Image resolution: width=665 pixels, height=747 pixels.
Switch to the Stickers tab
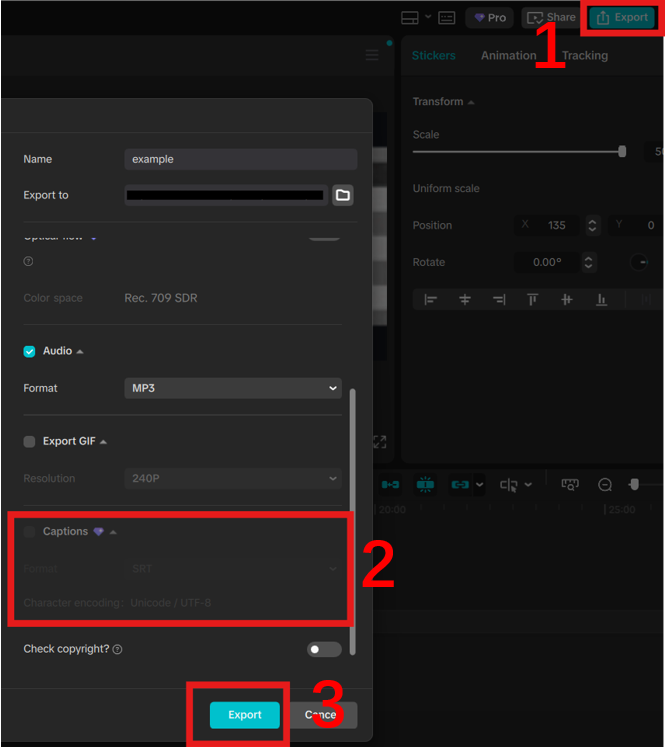pyautogui.click(x=433, y=56)
